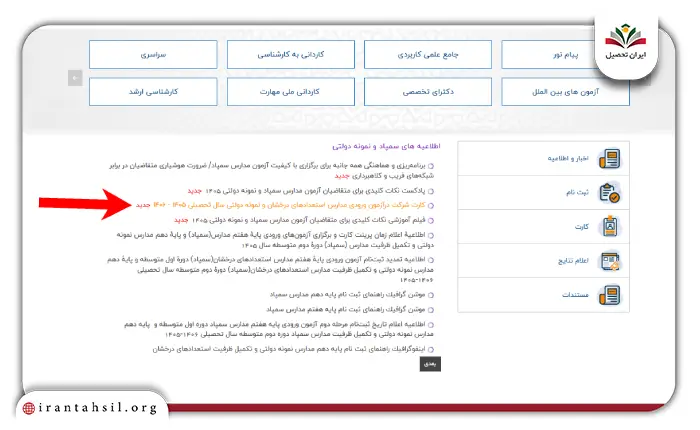Open the ثبت نام registration clipboard icon

(x=609, y=192)
